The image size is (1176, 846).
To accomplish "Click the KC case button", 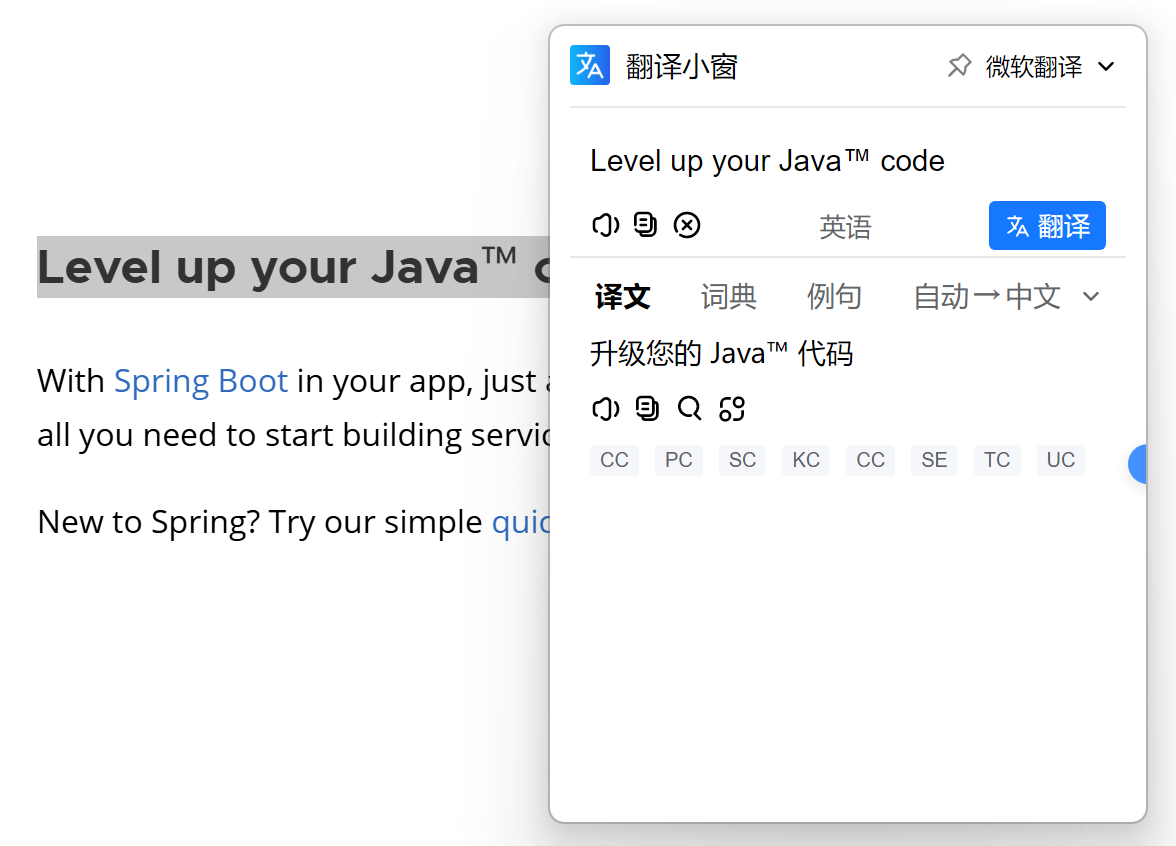I will pos(806,460).
